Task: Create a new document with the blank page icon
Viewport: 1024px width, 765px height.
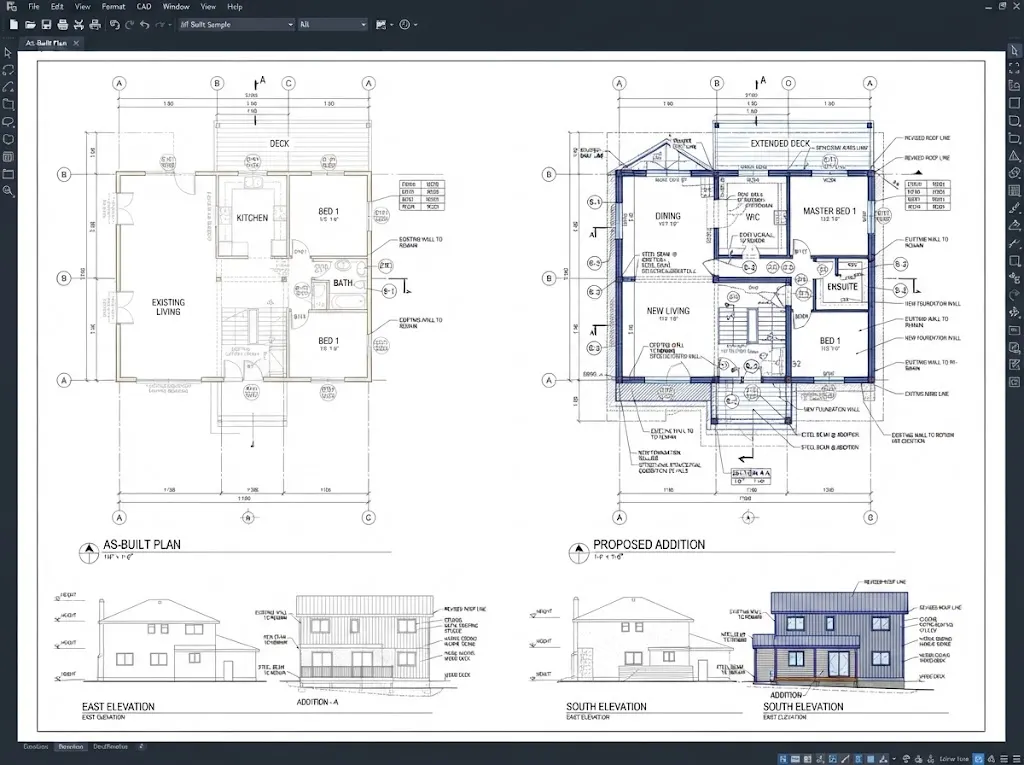Action: pos(14,25)
